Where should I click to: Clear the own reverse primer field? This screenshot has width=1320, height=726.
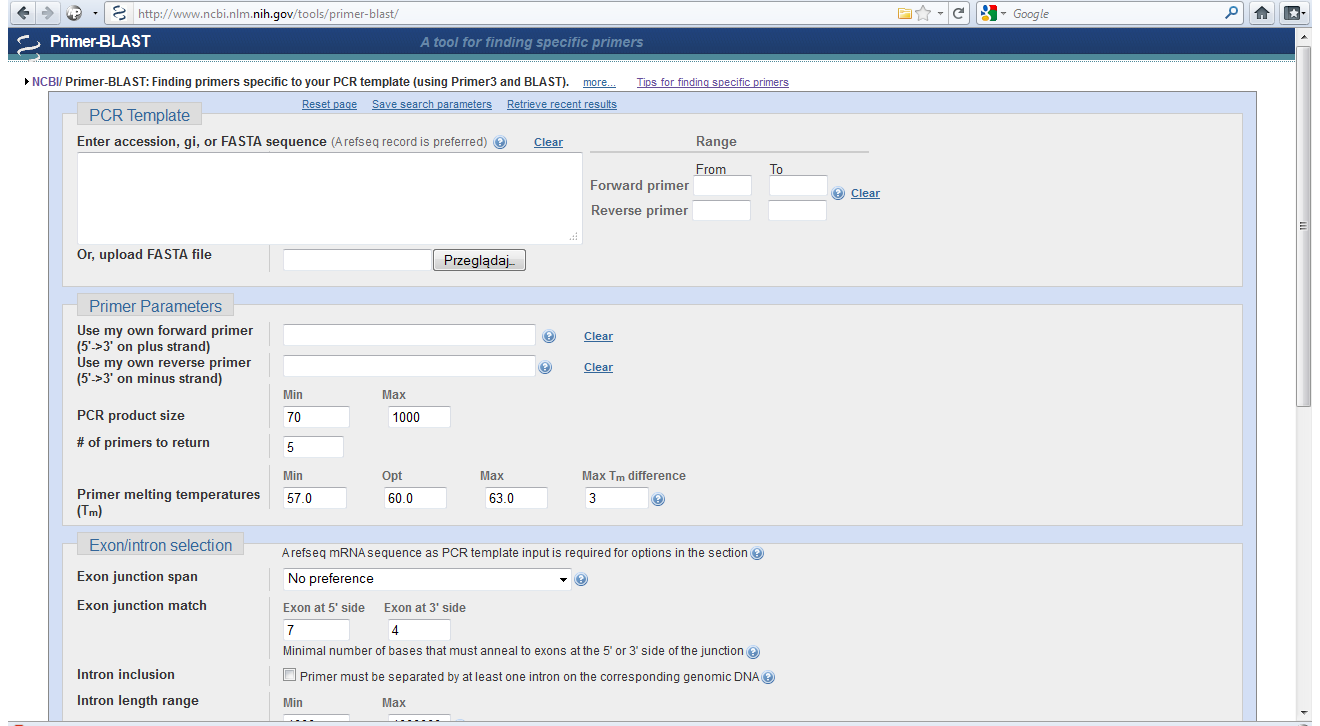coord(598,367)
